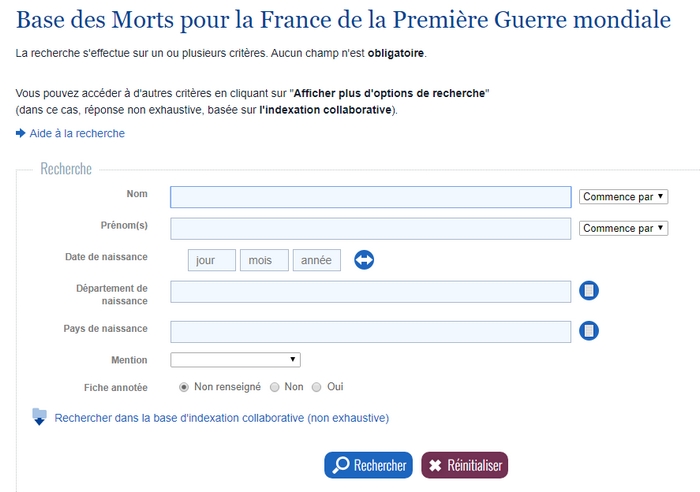Viewport: 700px width, 492px height.
Task: Click the date range double-arrow icon
Action: click(x=364, y=260)
